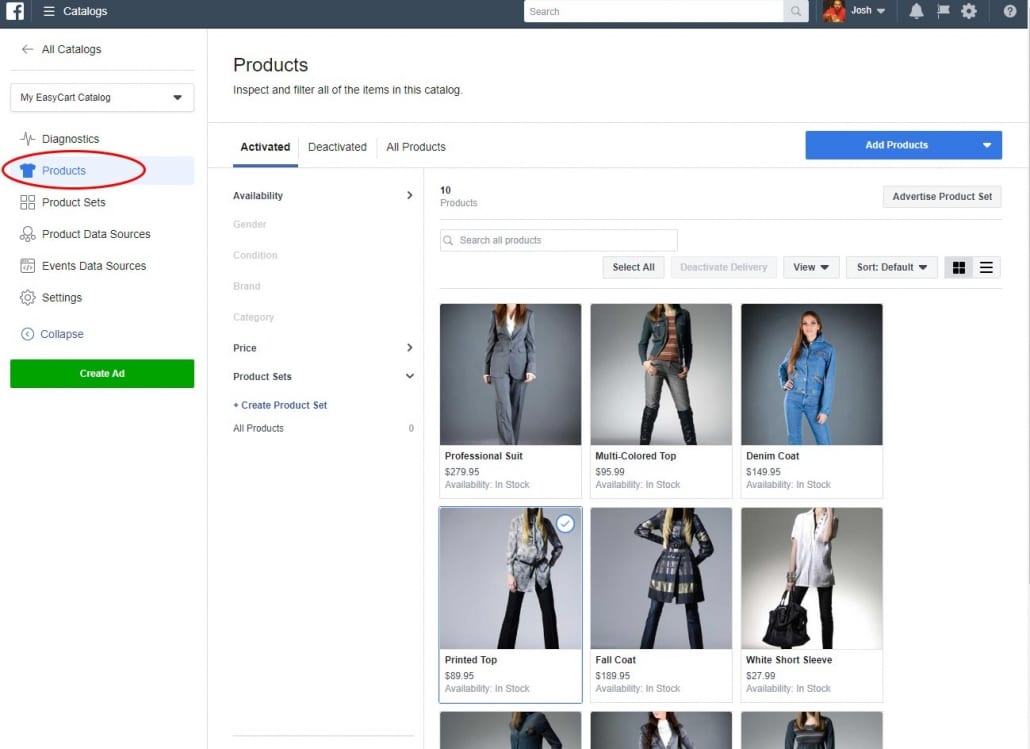Click the Facebook logo icon

tap(15, 12)
